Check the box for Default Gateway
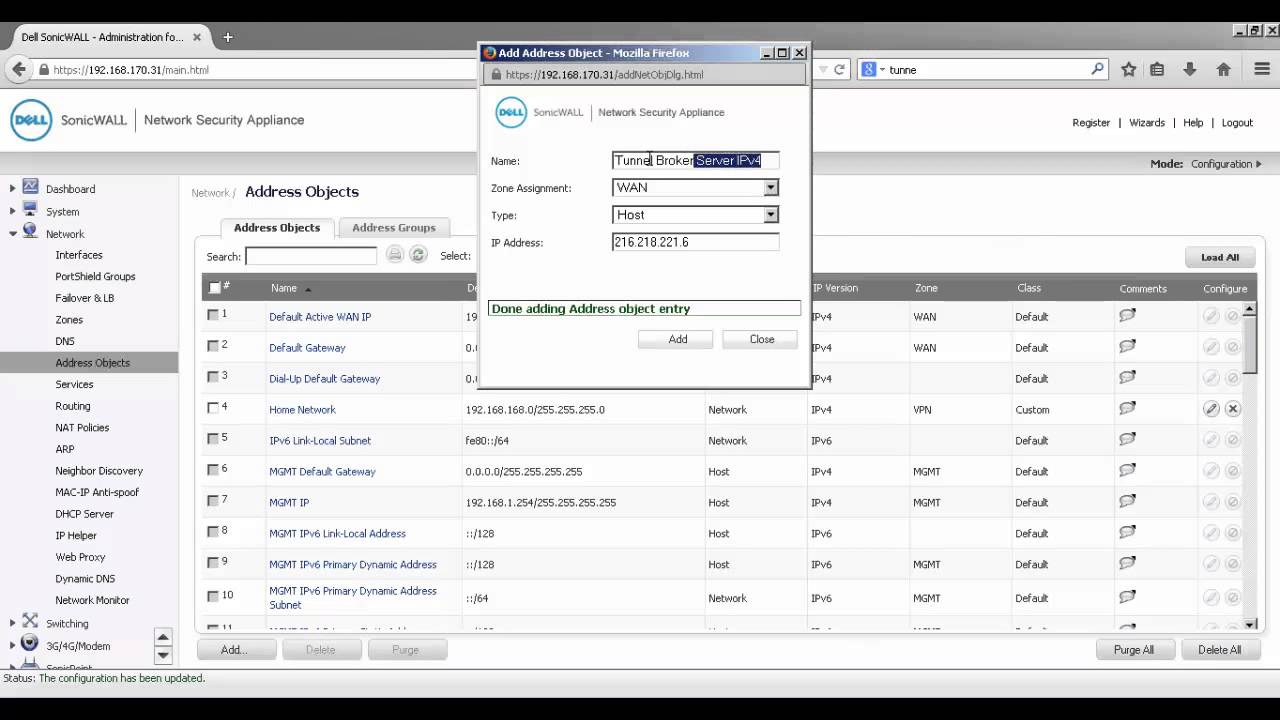This screenshot has height=720, width=1280. coord(213,345)
